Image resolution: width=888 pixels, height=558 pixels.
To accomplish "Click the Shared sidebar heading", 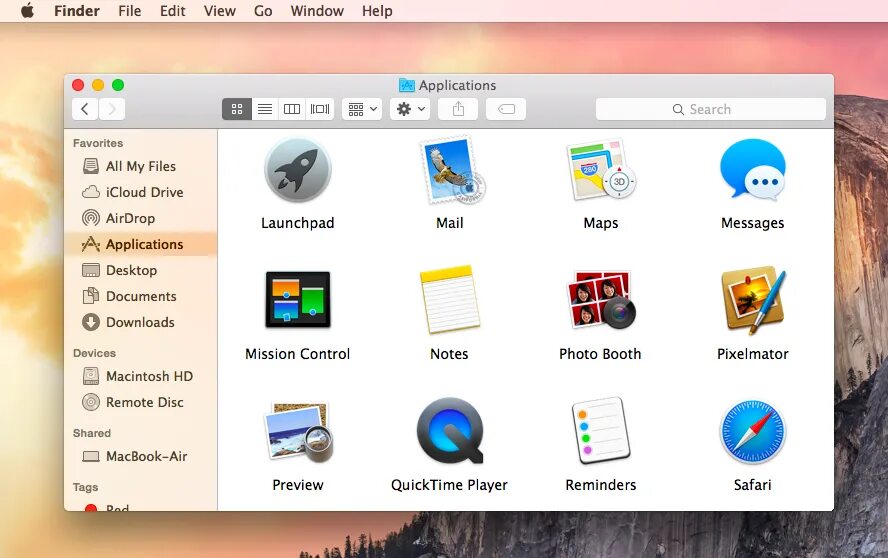I will pyautogui.click(x=92, y=433).
